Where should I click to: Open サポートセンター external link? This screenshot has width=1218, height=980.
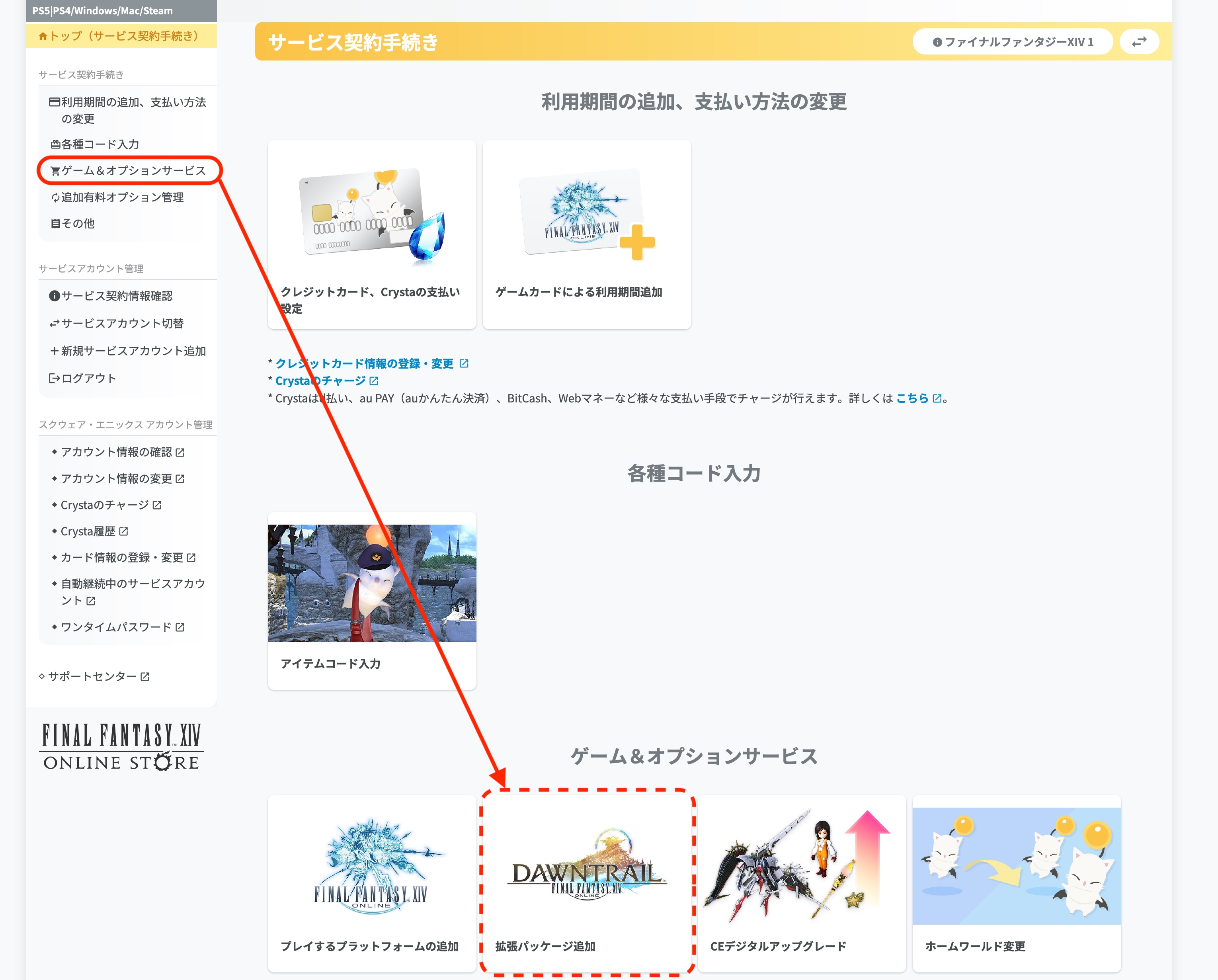(93, 676)
